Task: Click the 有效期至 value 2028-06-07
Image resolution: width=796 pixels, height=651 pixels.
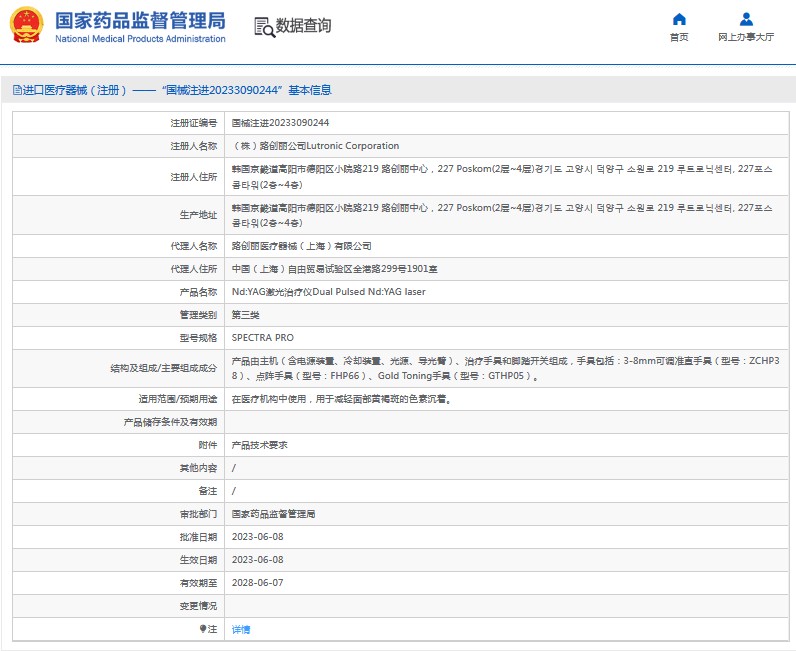Action: click(257, 582)
